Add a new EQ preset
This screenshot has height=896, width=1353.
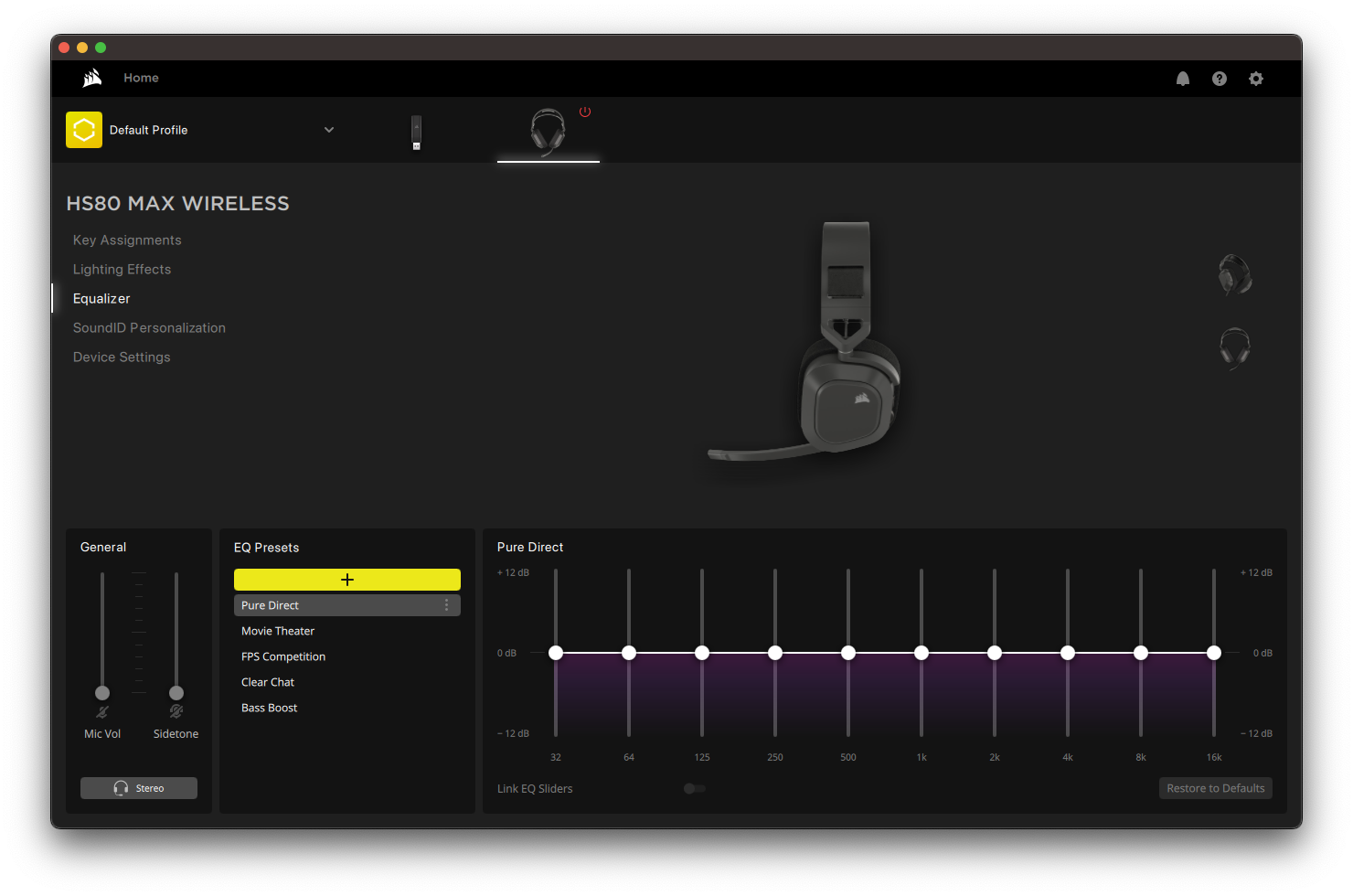tap(347, 580)
